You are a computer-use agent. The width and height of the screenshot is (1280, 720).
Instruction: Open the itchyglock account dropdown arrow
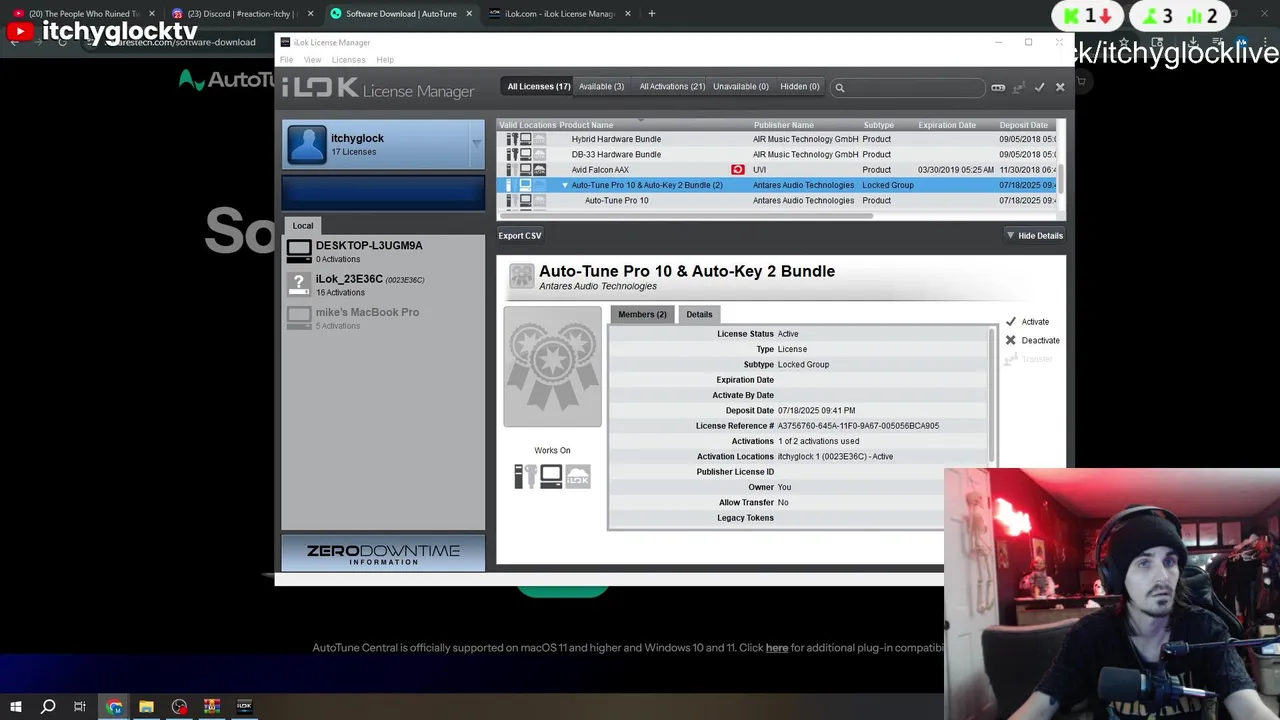[x=476, y=144]
